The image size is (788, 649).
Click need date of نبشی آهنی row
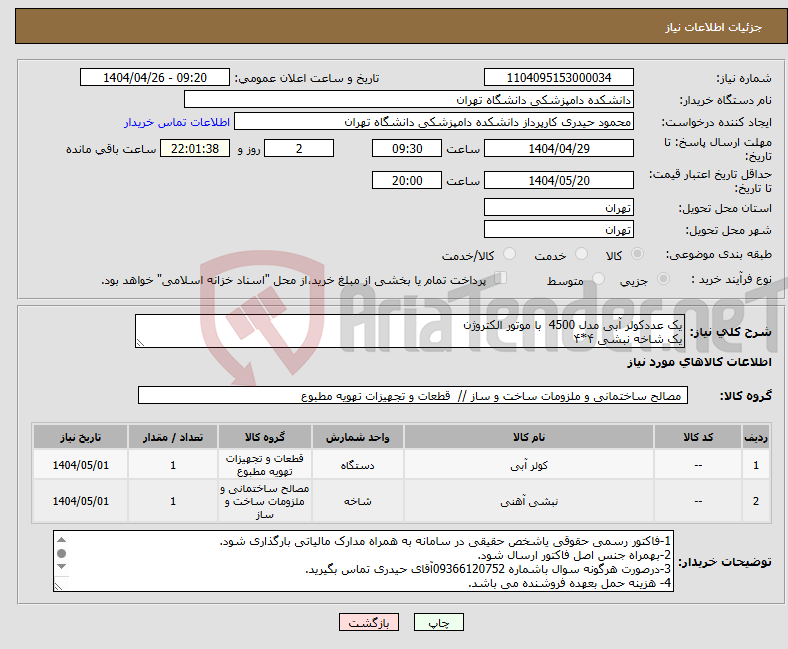point(80,501)
